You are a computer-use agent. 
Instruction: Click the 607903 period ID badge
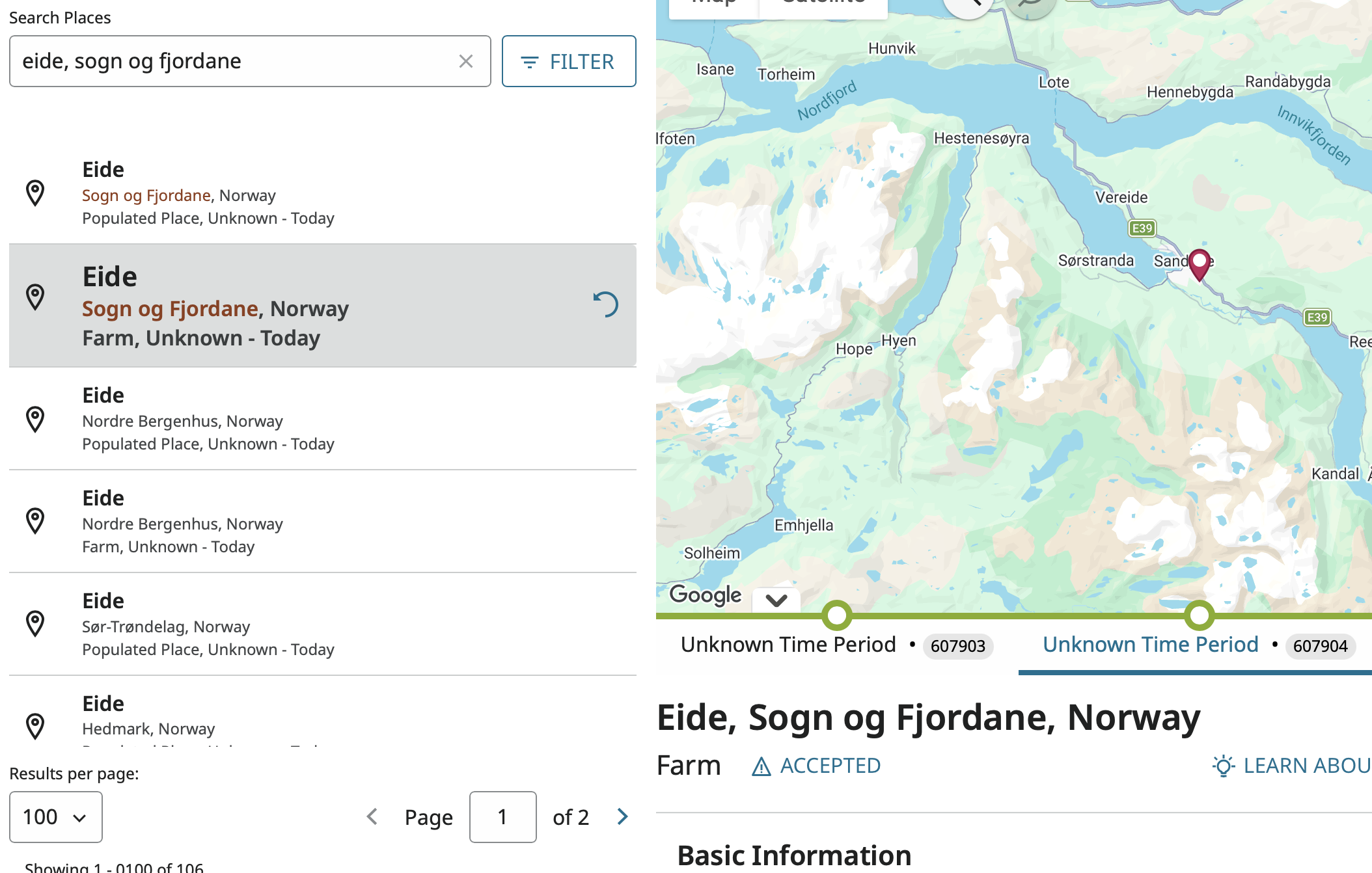(x=958, y=646)
